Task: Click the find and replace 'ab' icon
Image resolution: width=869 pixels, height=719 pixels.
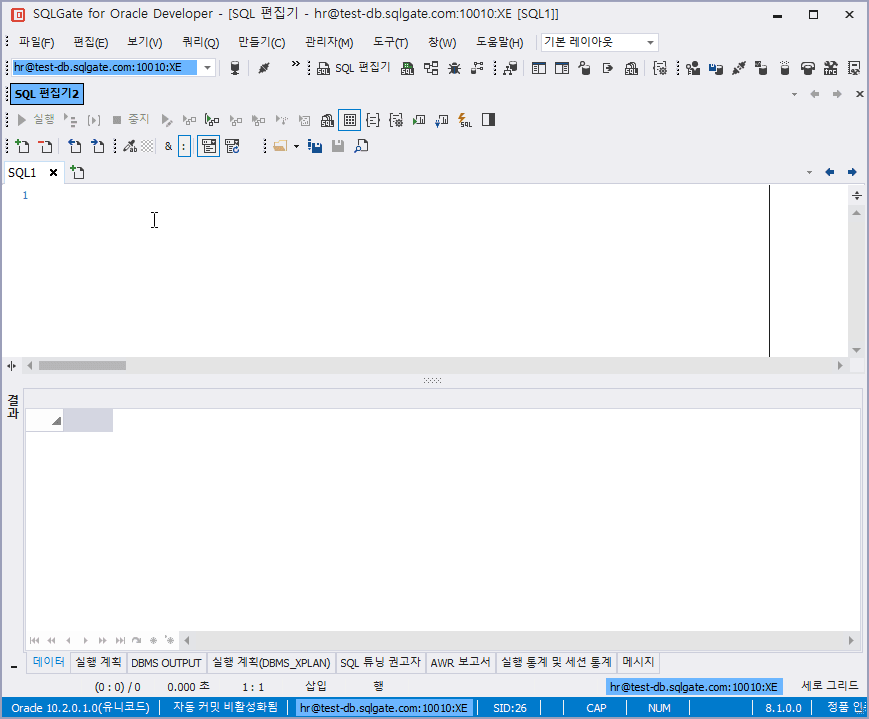Action: [x=130, y=146]
